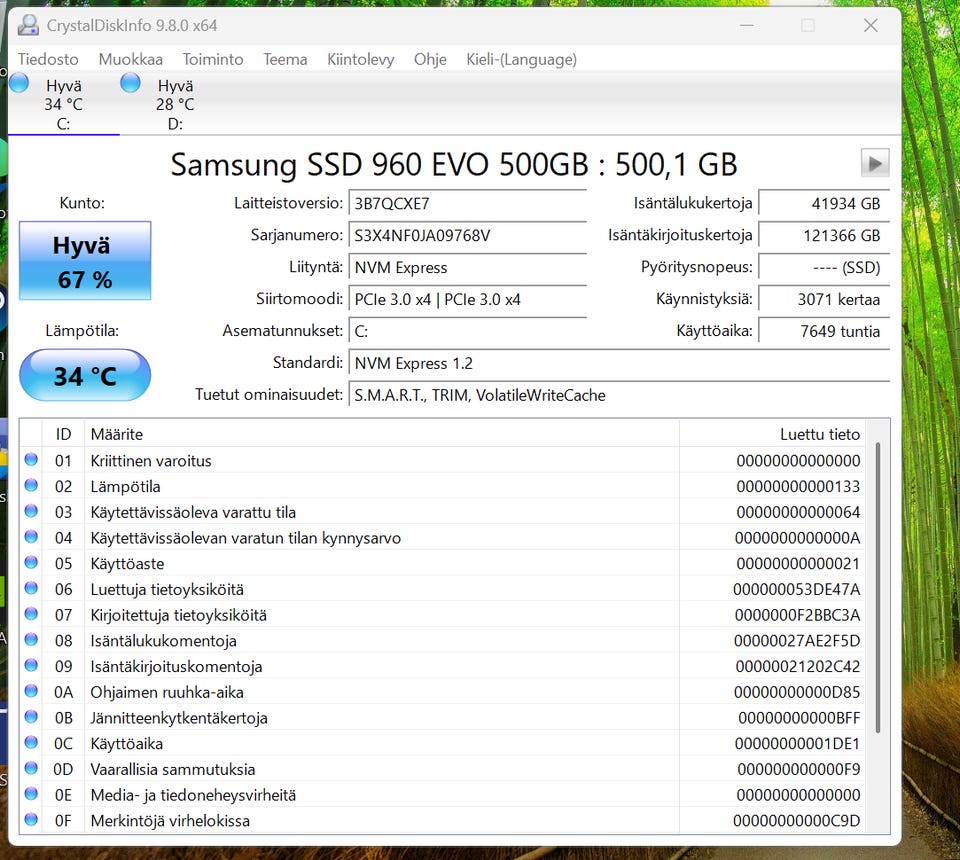Click the Sarjanumero field S3X4NF0JA09768V
960x860 pixels.
pyautogui.click(x=468, y=235)
